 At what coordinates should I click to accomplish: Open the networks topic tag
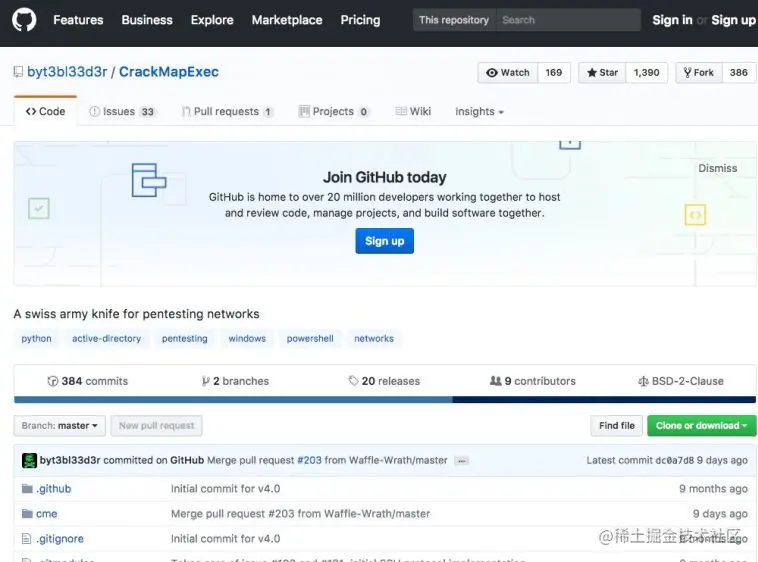(x=374, y=338)
